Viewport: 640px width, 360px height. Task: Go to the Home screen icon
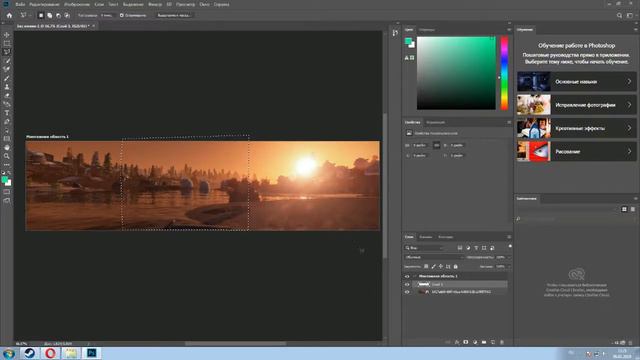9,15
